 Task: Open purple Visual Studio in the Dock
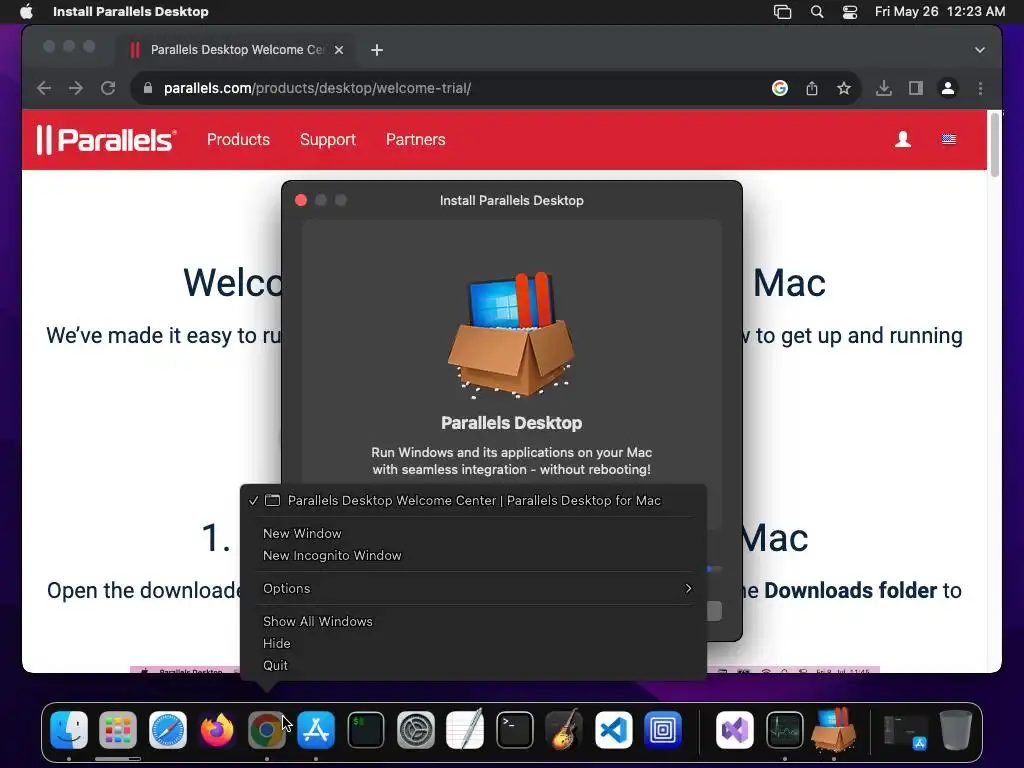pos(735,729)
